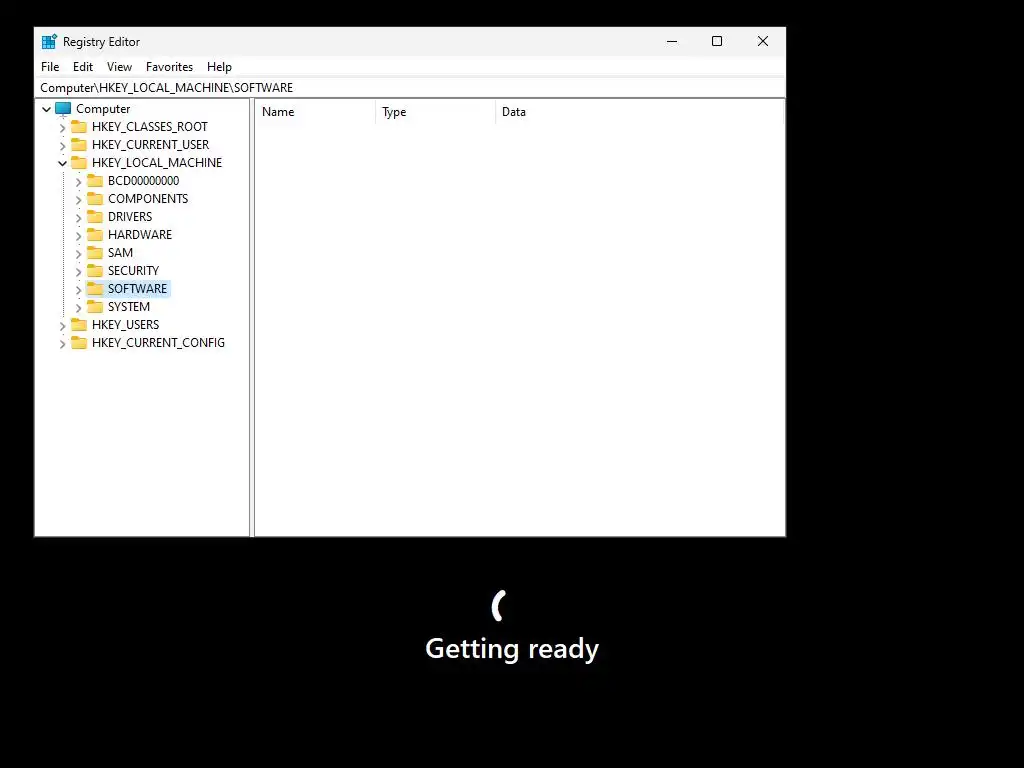The height and width of the screenshot is (768, 1024).
Task: Click the Computer monitor icon in tree
Action: click(63, 109)
